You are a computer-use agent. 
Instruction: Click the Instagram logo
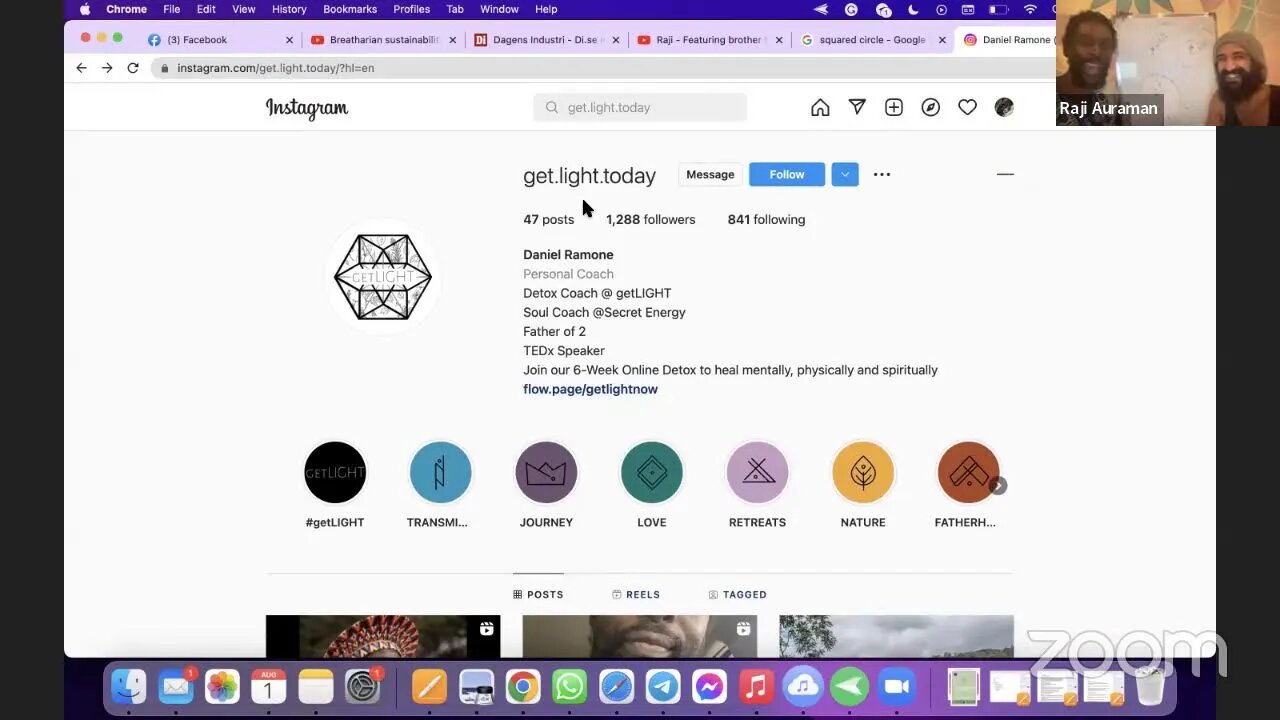tap(307, 108)
